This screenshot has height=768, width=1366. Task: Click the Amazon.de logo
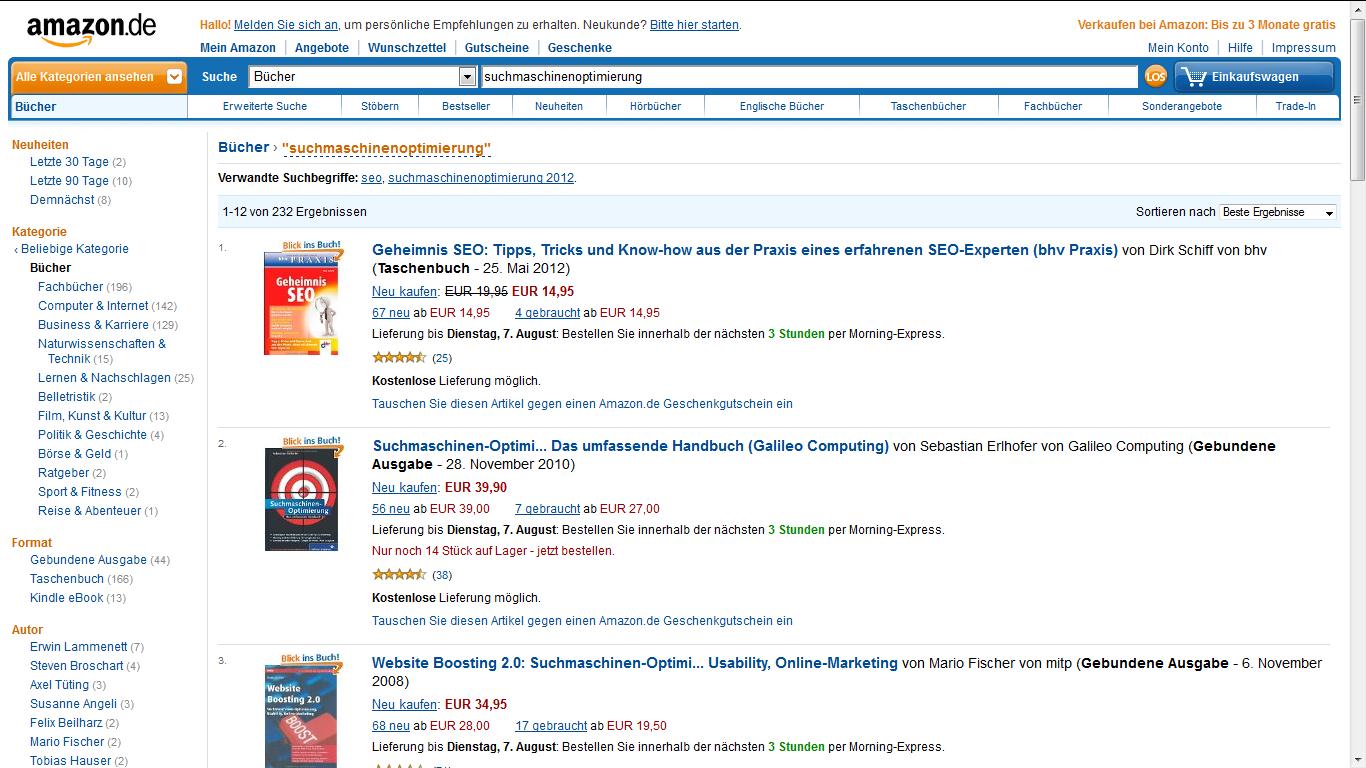pyautogui.click(x=91, y=30)
